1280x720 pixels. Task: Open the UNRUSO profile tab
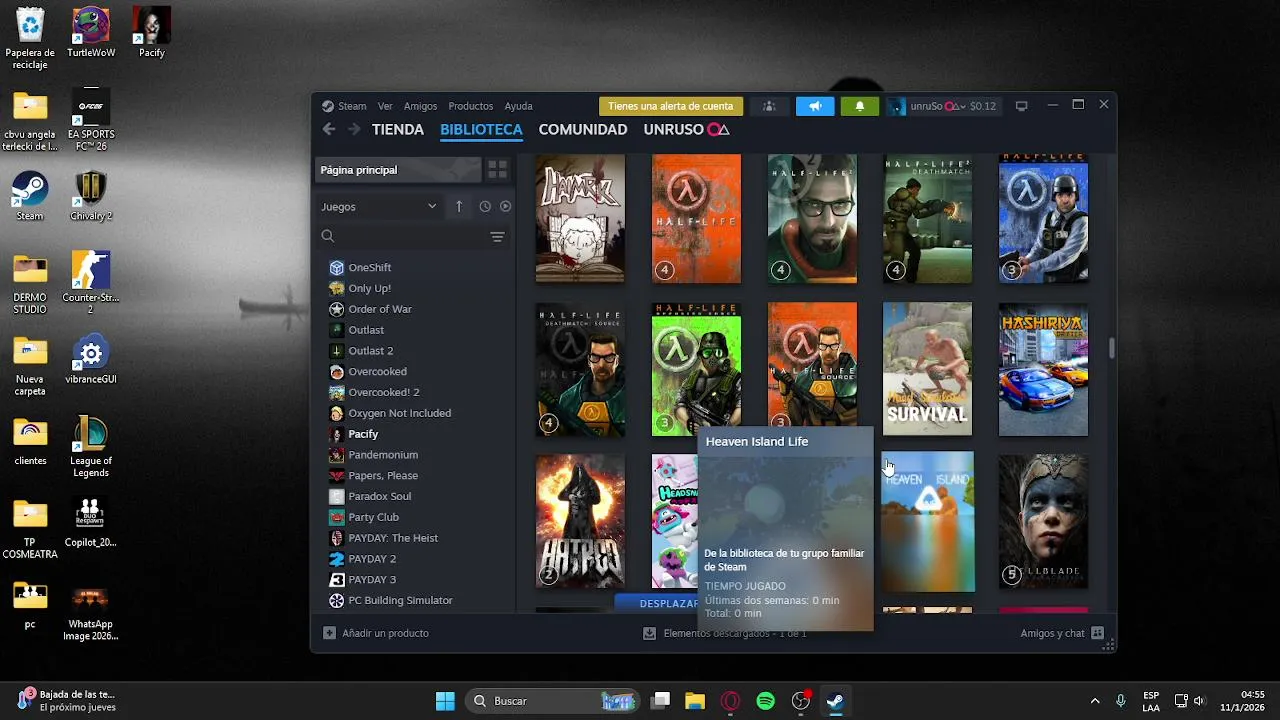click(x=686, y=129)
